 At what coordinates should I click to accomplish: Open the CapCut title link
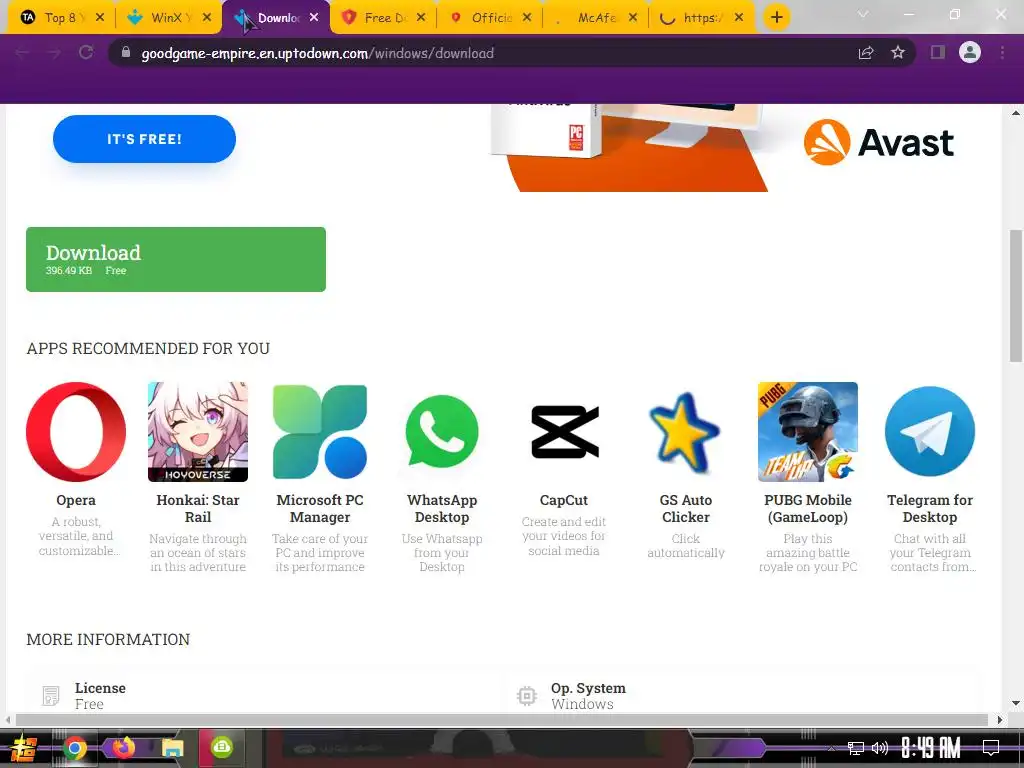coord(564,500)
